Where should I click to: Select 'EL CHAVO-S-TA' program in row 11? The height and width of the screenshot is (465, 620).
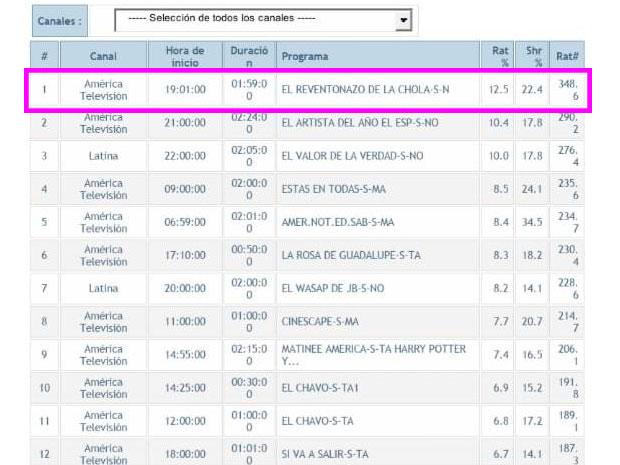(318, 421)
